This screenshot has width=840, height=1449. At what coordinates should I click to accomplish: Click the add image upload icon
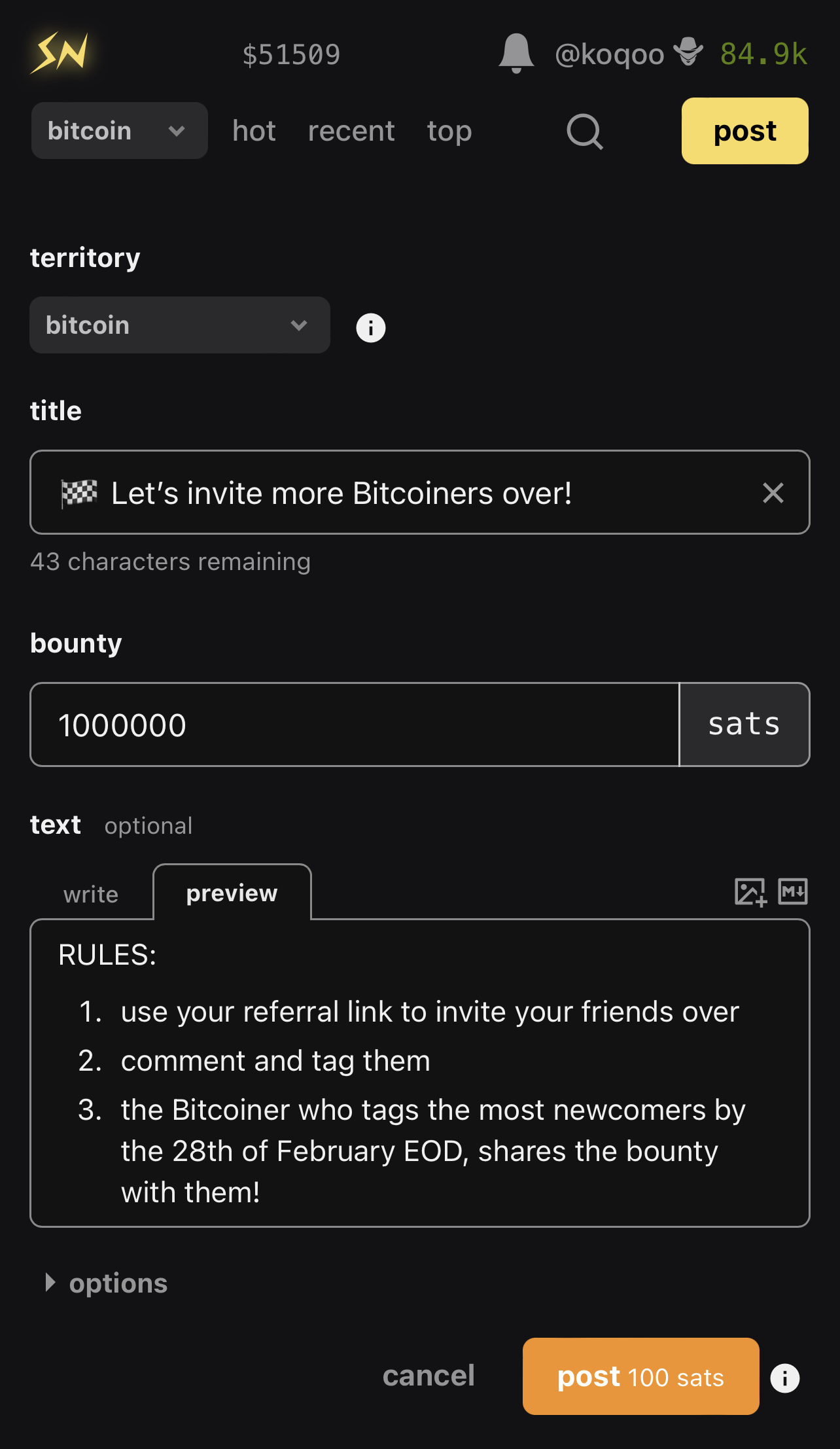click(750, 892)
